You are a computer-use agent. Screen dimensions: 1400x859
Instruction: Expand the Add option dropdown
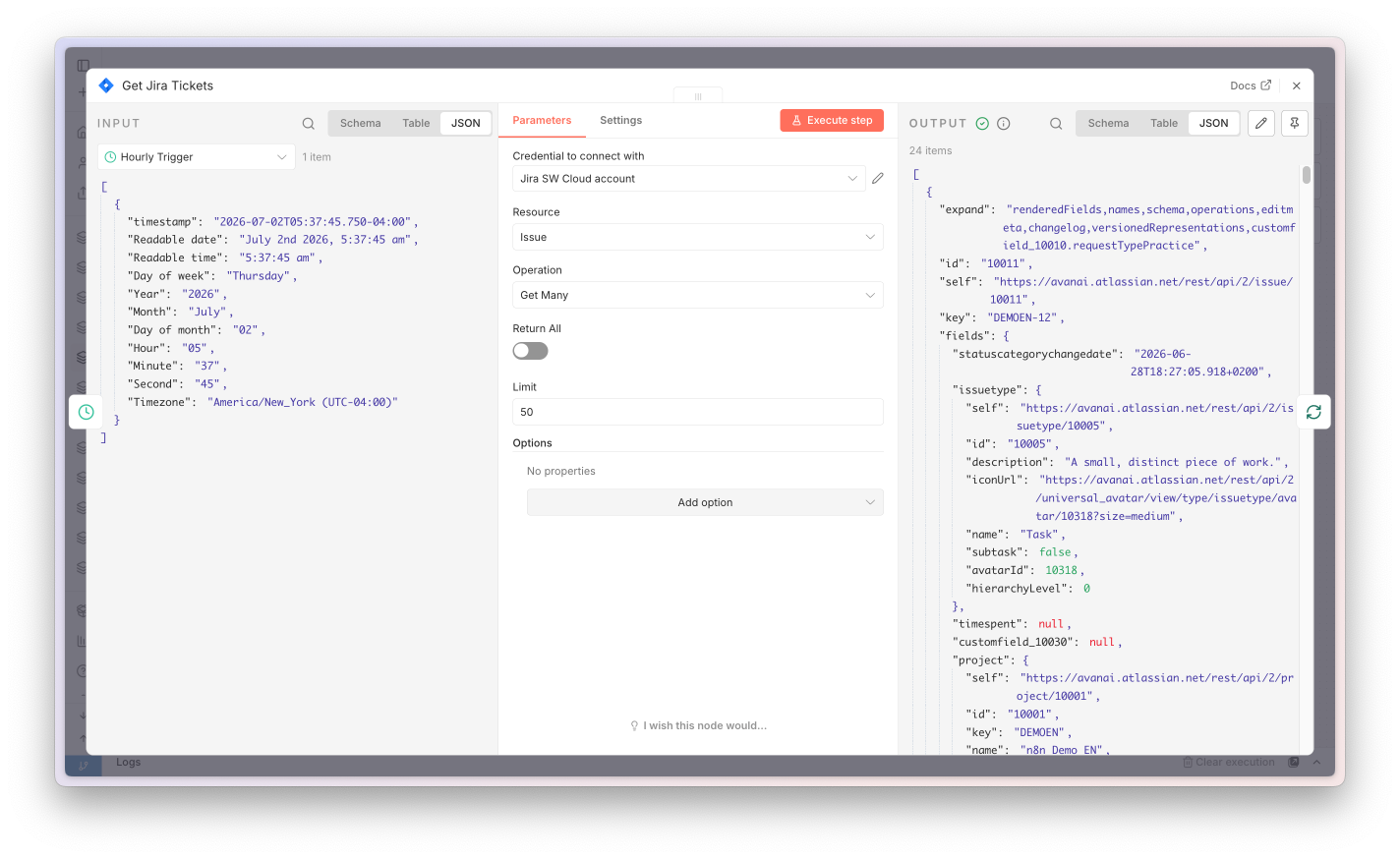click(x=705, y=502)
